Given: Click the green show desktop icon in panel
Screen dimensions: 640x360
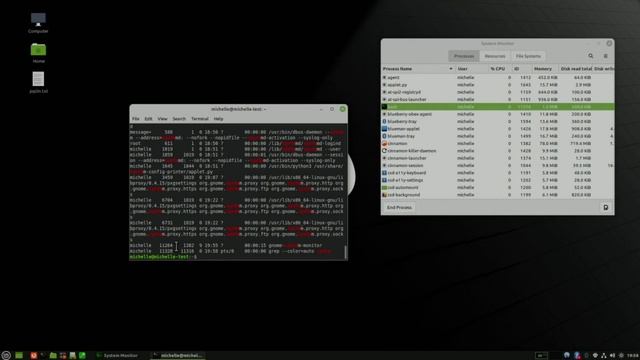Looking at the screenshot, I should [x=19, y=356].
